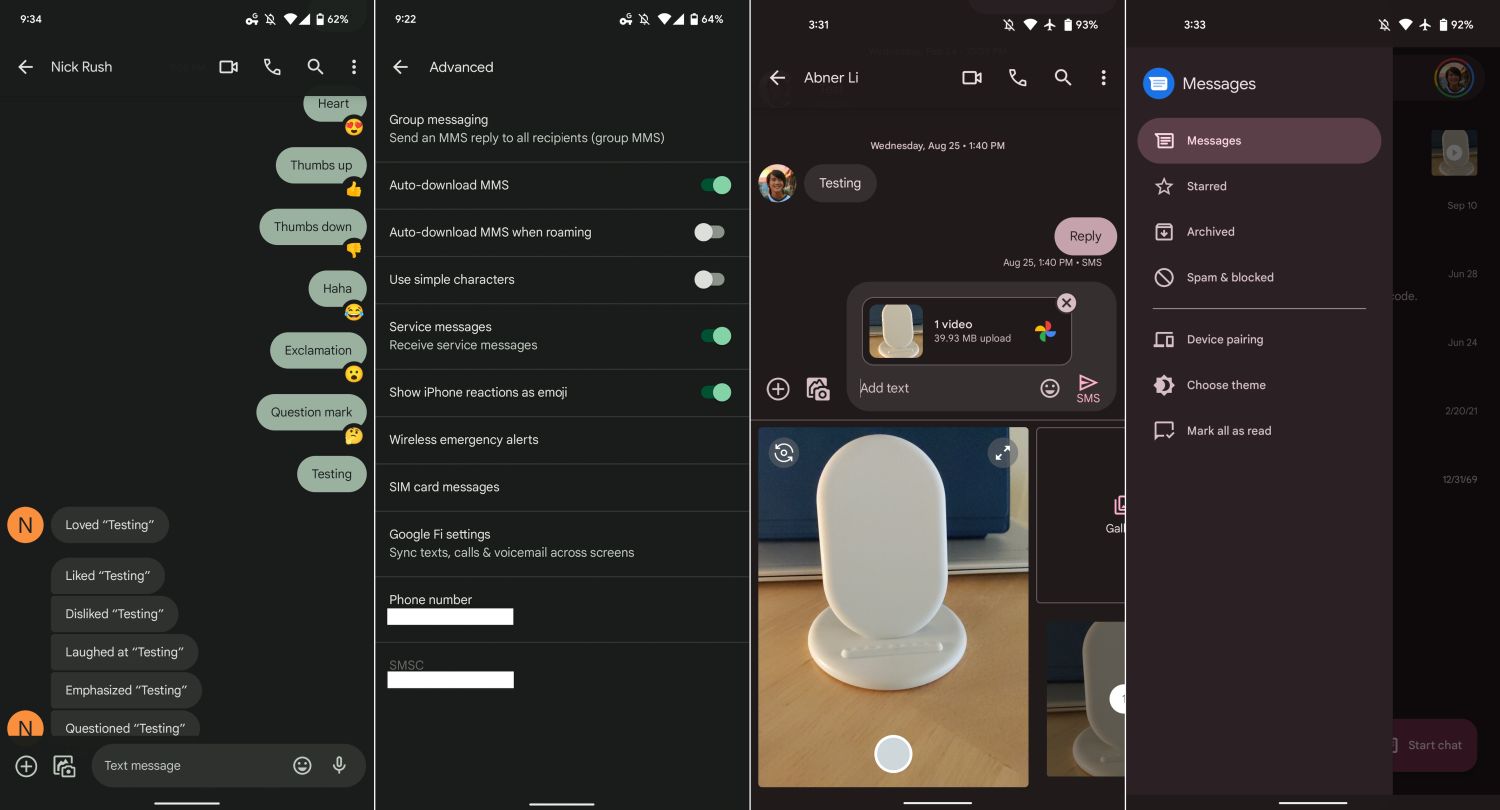Open Device pairing option
Viewport: 1500px width, 810px height.
click(x=1224, y=339)
